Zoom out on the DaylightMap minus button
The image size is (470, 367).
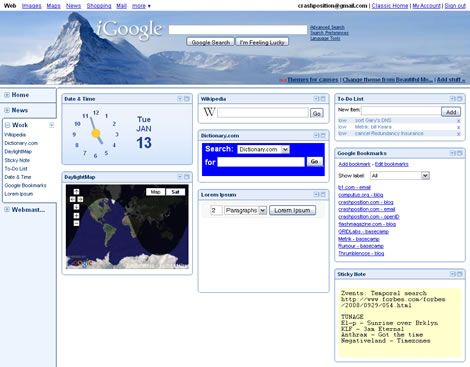pyautogui.click(x=76, y=223)
